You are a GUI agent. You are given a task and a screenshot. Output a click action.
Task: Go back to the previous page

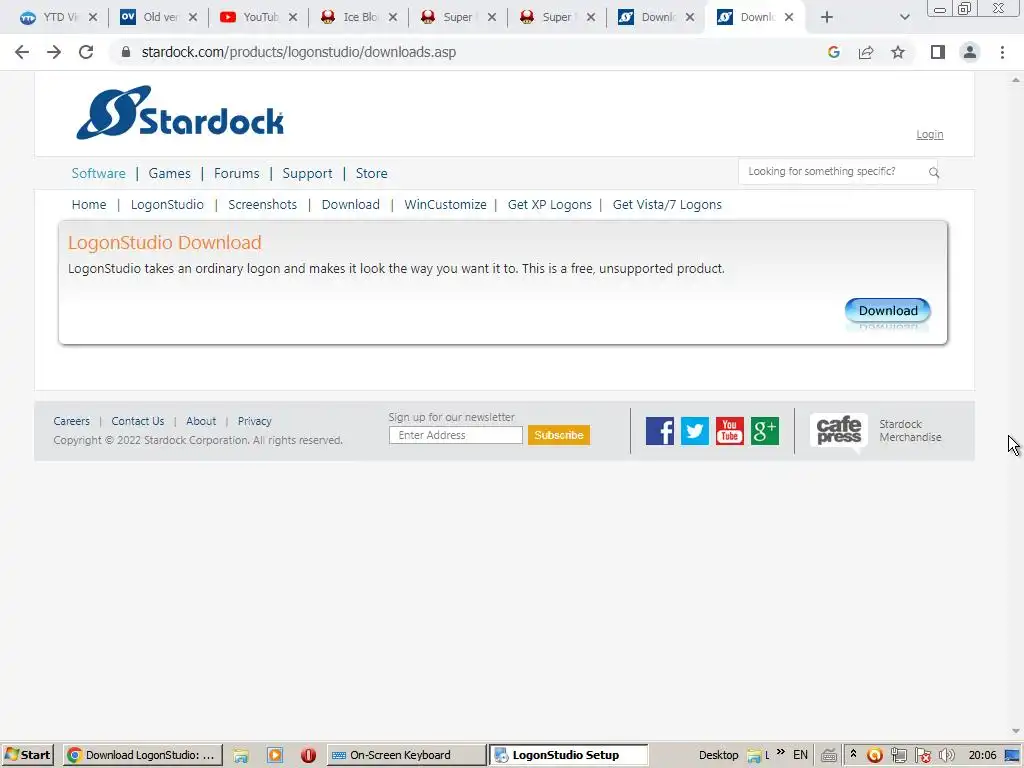22,52
